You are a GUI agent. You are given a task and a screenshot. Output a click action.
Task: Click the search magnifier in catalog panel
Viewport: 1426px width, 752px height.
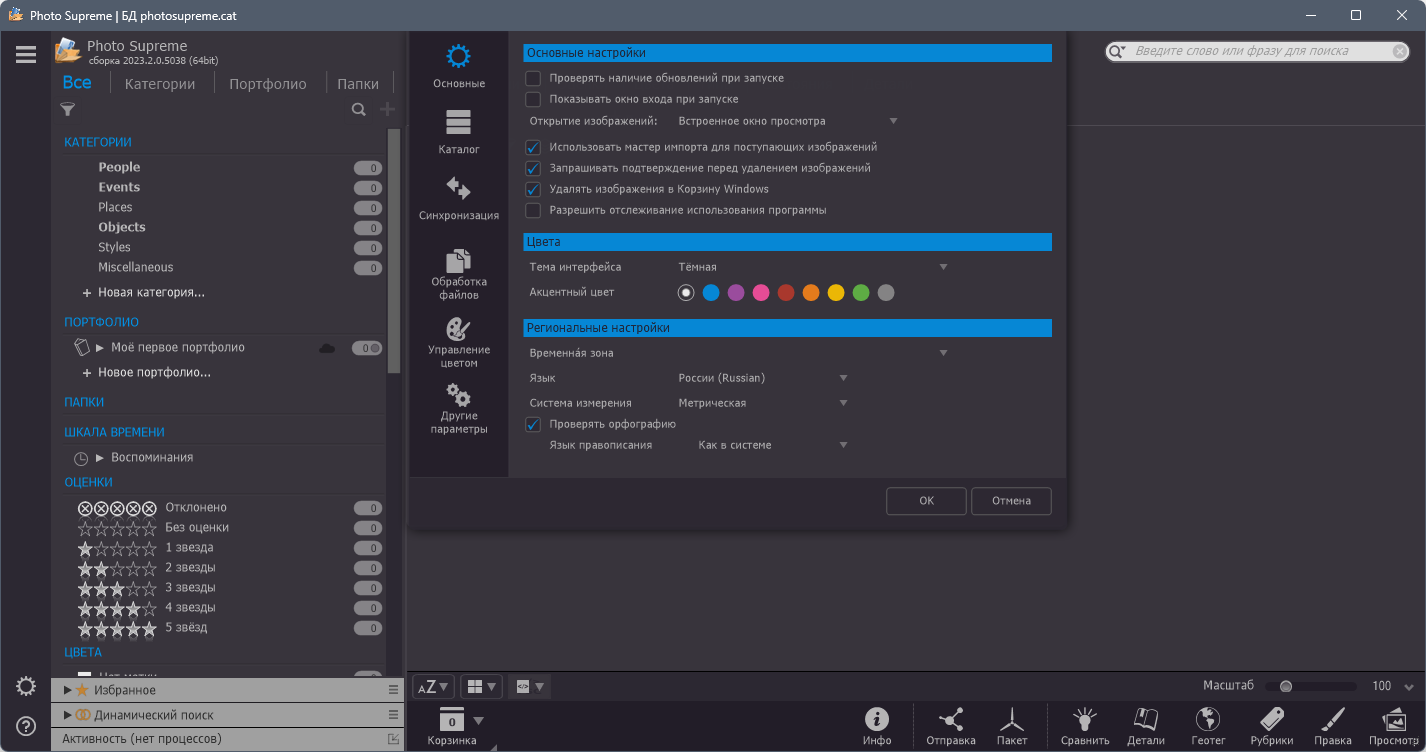(358, 110)
